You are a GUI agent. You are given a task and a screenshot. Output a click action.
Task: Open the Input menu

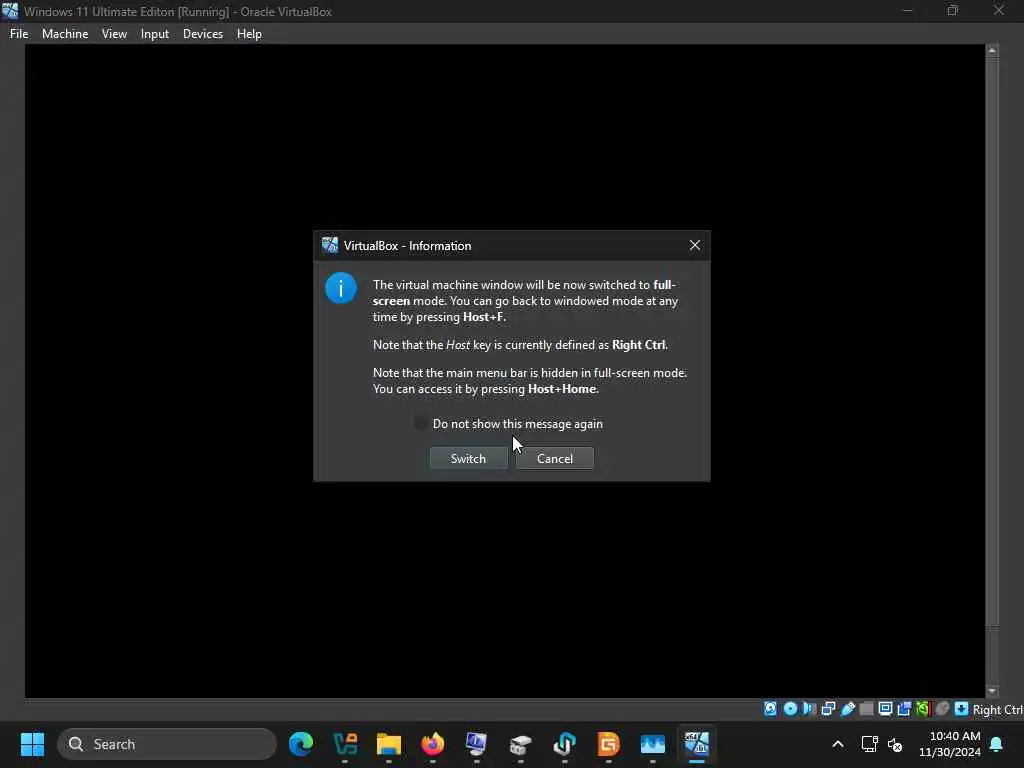[155, 34]
